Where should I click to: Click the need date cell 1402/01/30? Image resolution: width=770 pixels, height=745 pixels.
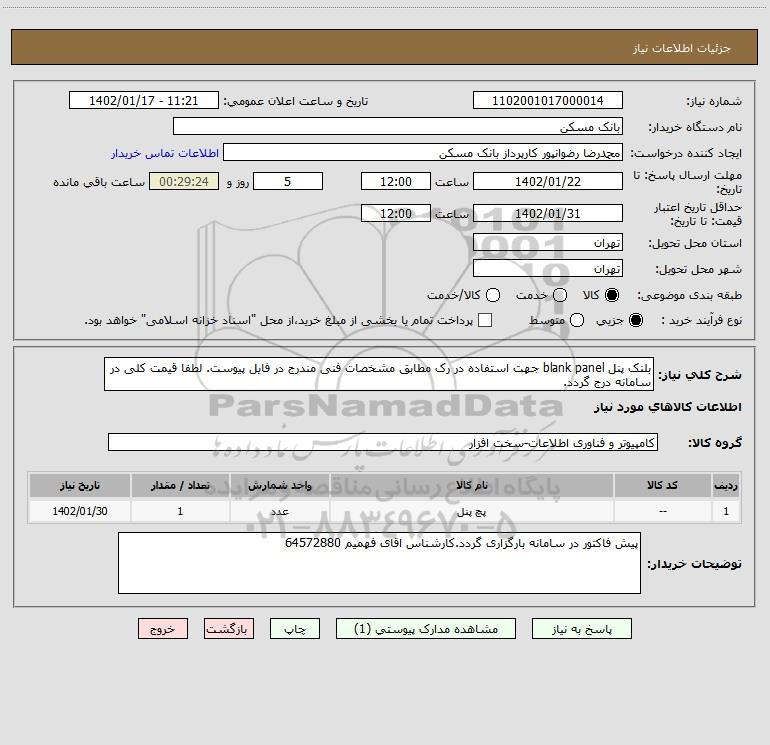tap(80, 511)
